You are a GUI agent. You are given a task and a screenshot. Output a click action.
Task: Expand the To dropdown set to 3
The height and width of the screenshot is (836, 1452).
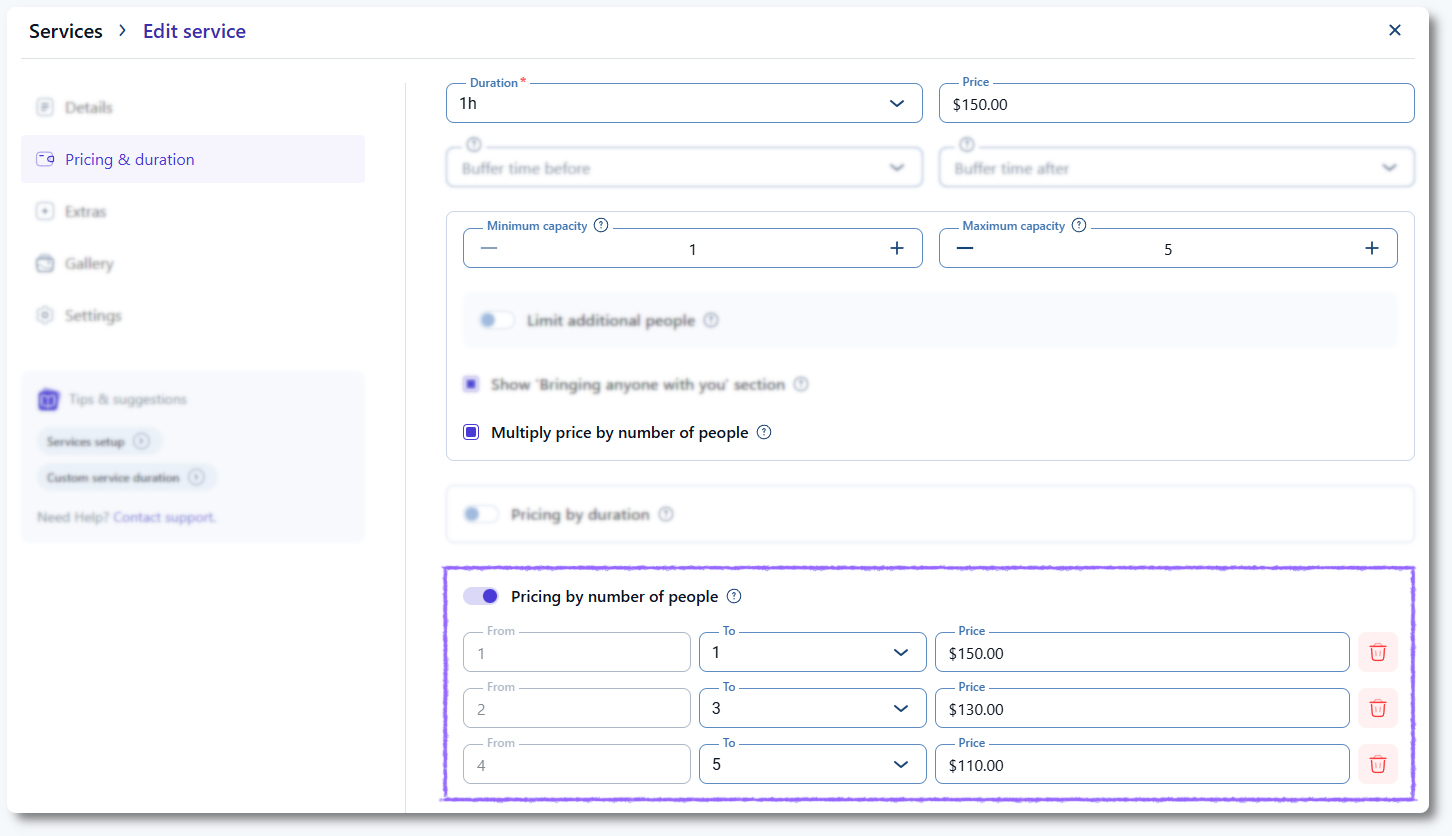[812, 709]
